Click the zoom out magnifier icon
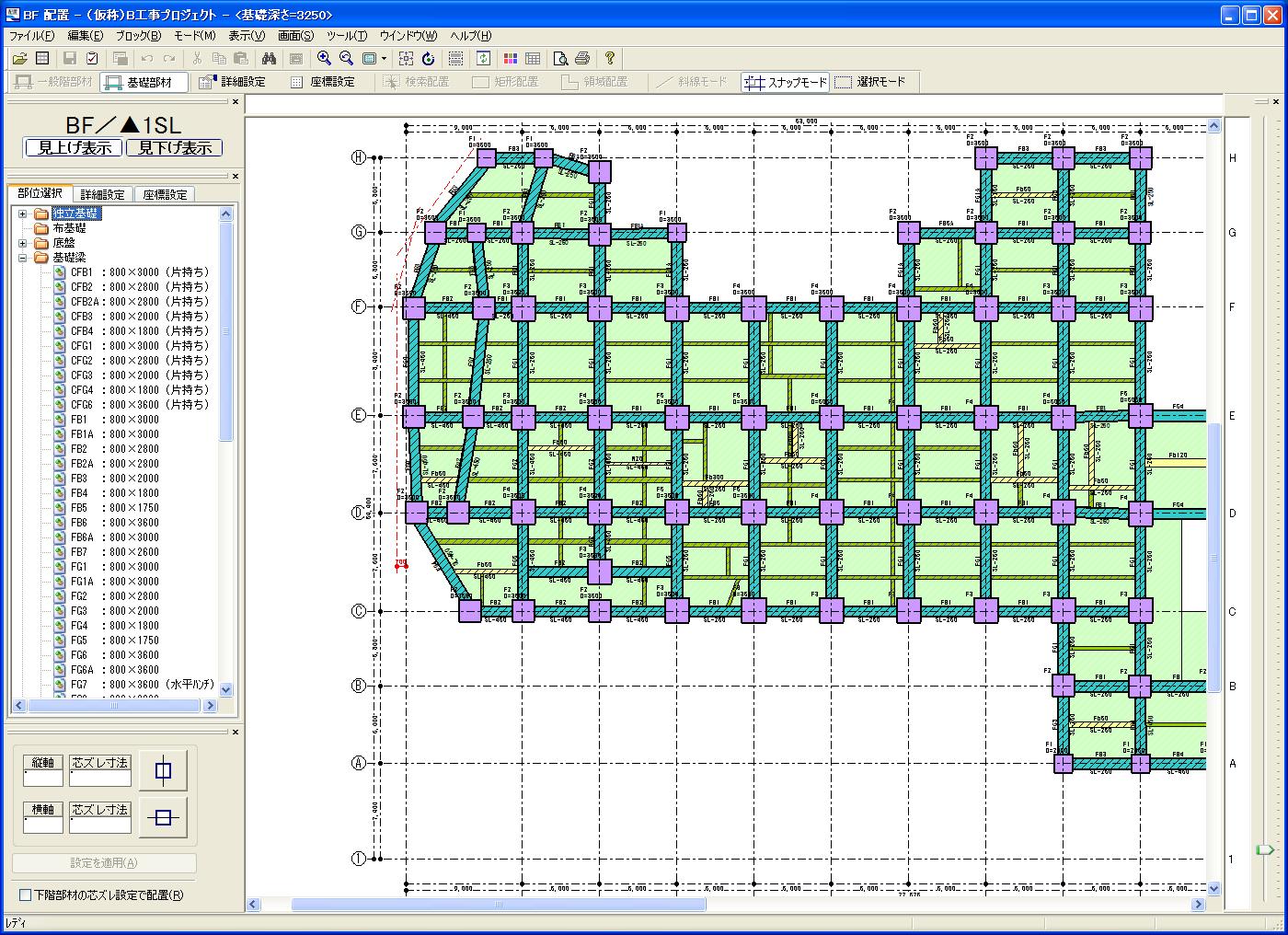The height and width of the screenshot is (935, 1288). (346, 59)
